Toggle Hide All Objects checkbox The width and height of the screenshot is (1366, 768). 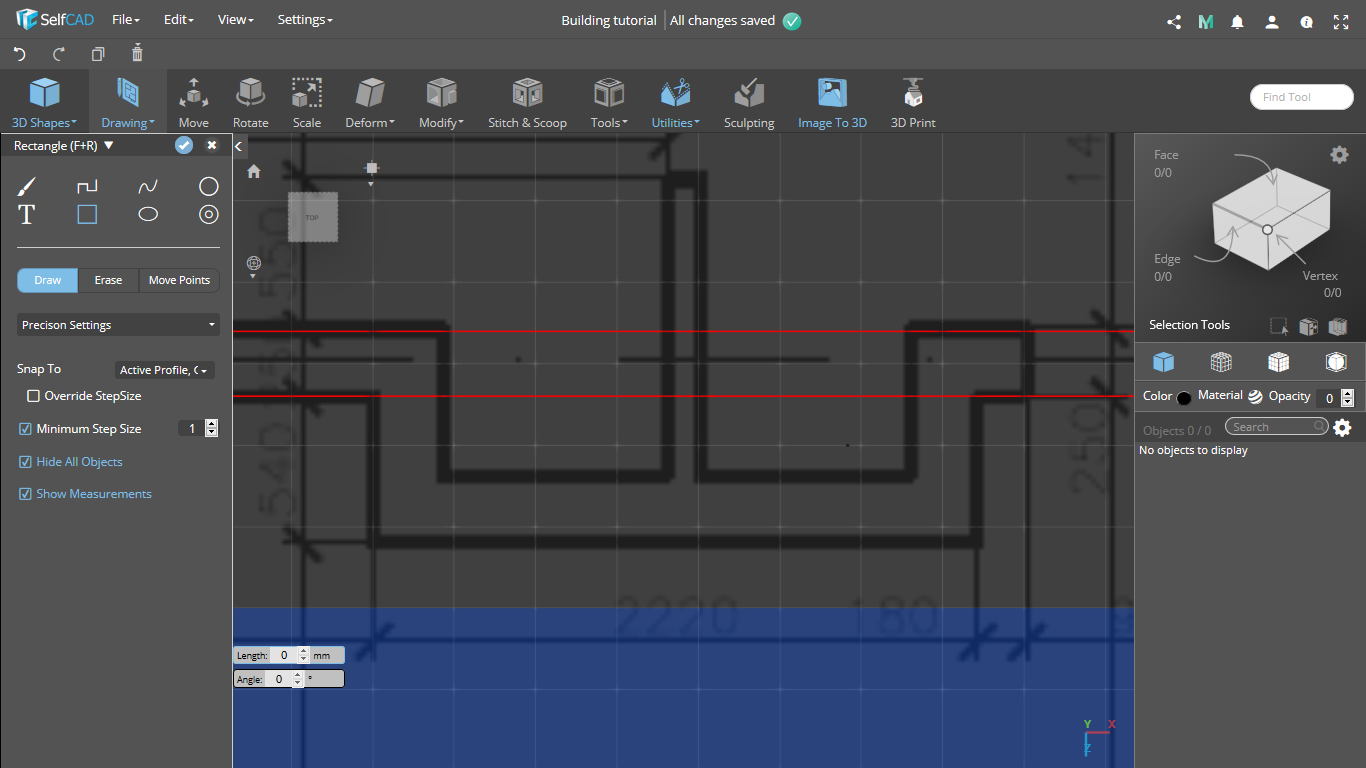click(x=26, y=462)
